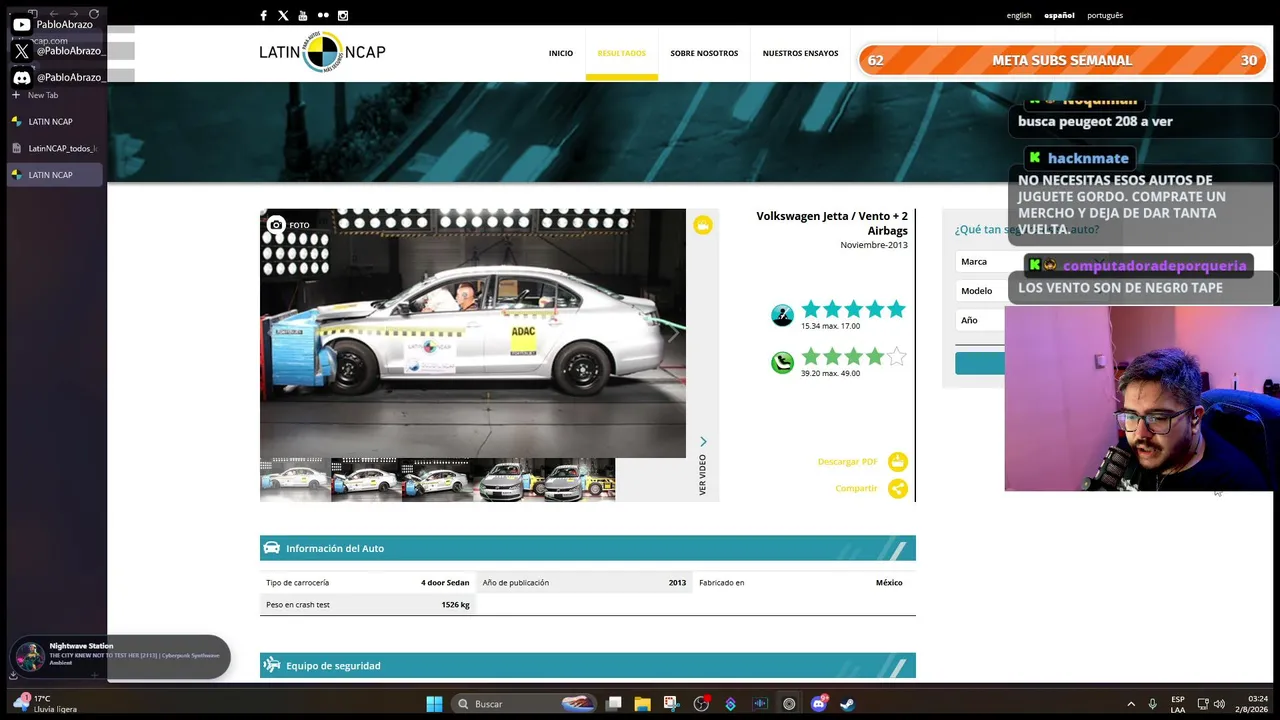The width and height of the screenshot is (1280, 720).
Task: Reload the page with browser refresh icon
Action: tap(94, 13)
